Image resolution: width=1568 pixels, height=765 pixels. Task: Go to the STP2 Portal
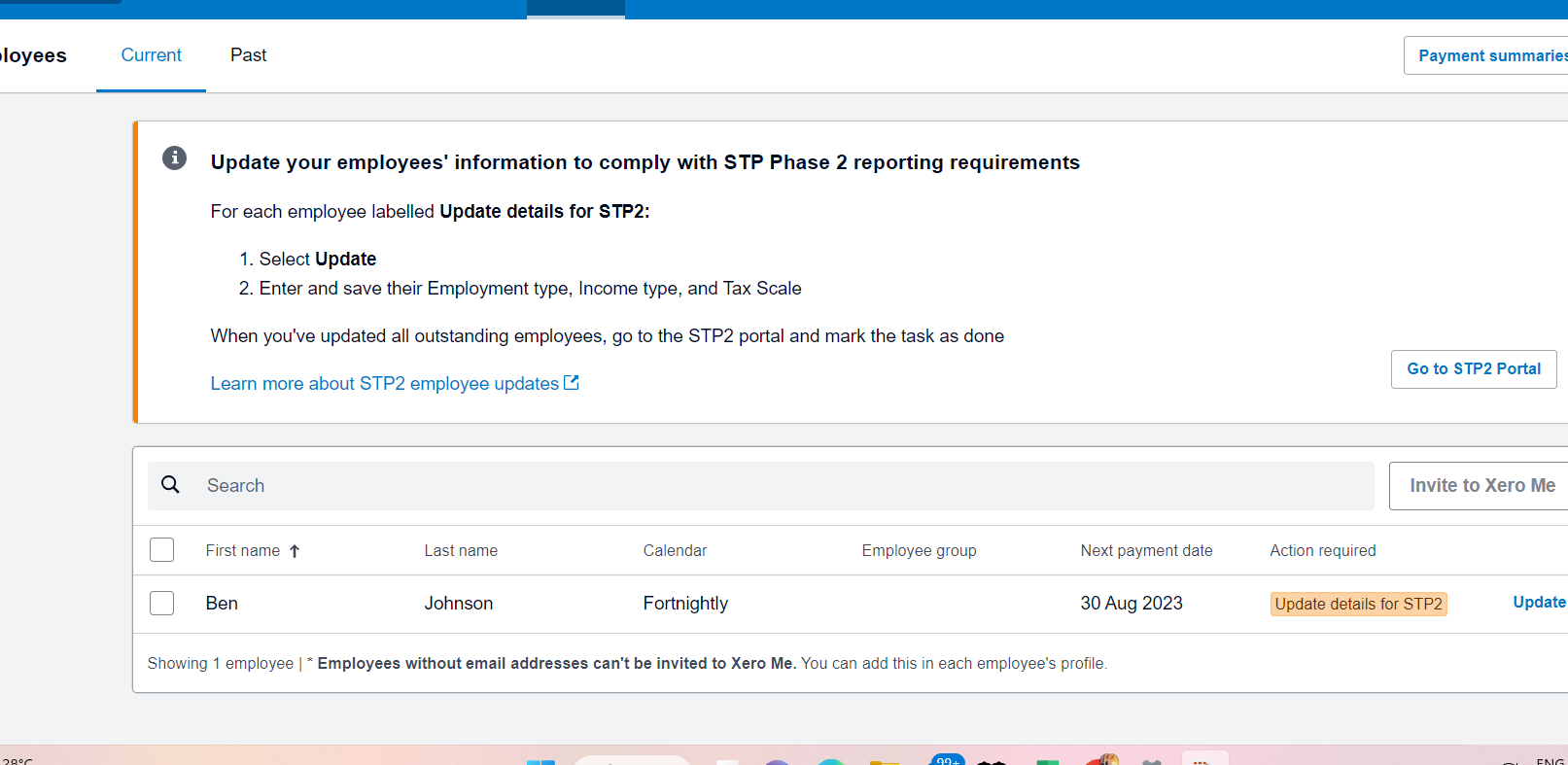(1473, 369)
